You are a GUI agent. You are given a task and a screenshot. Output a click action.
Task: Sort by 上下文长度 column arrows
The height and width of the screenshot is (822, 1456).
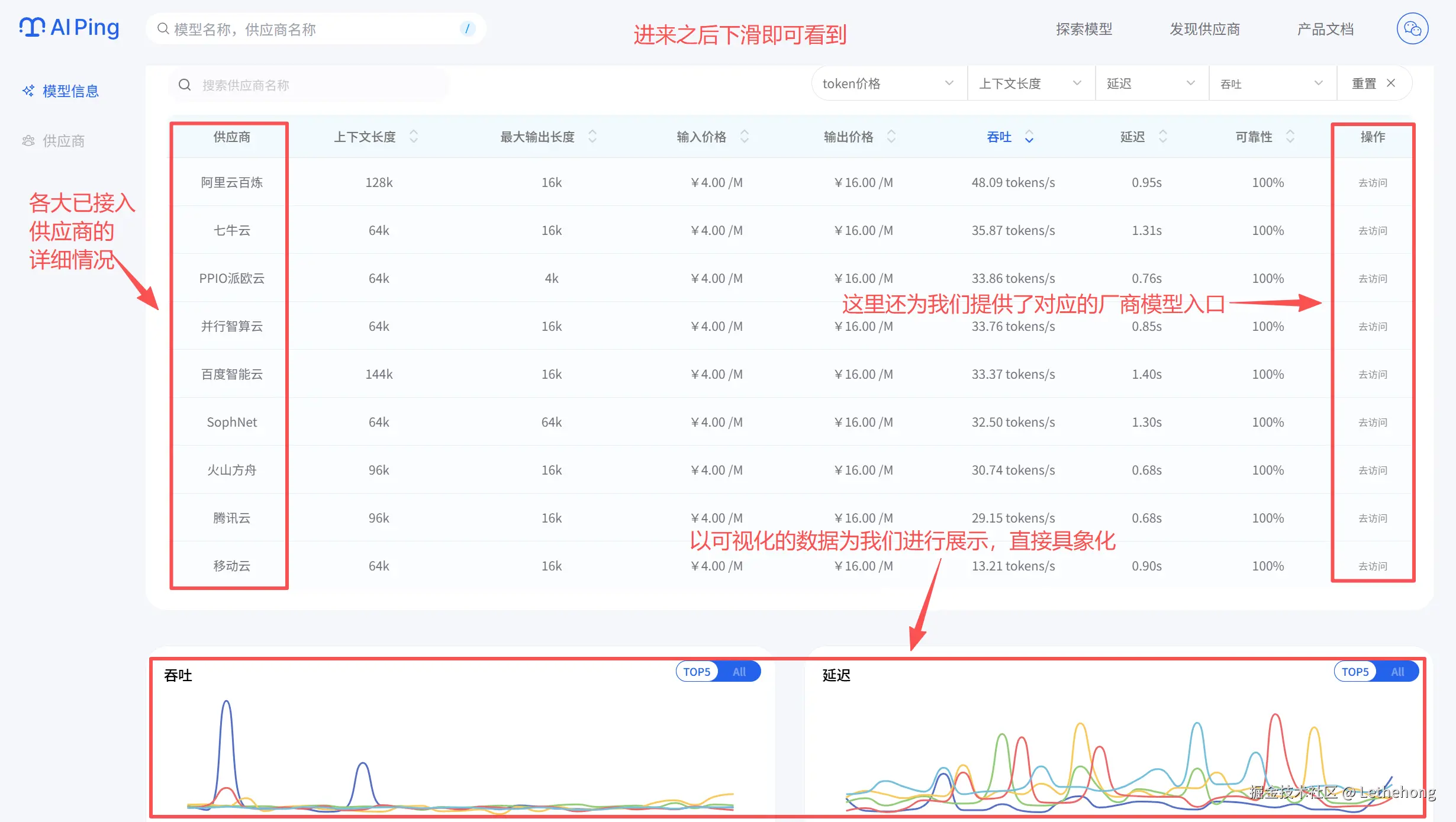(x=414, y=137)
